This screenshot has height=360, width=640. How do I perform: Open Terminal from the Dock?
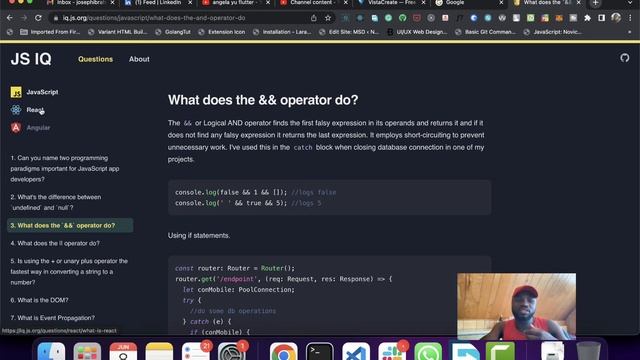[x=320, y=352]
